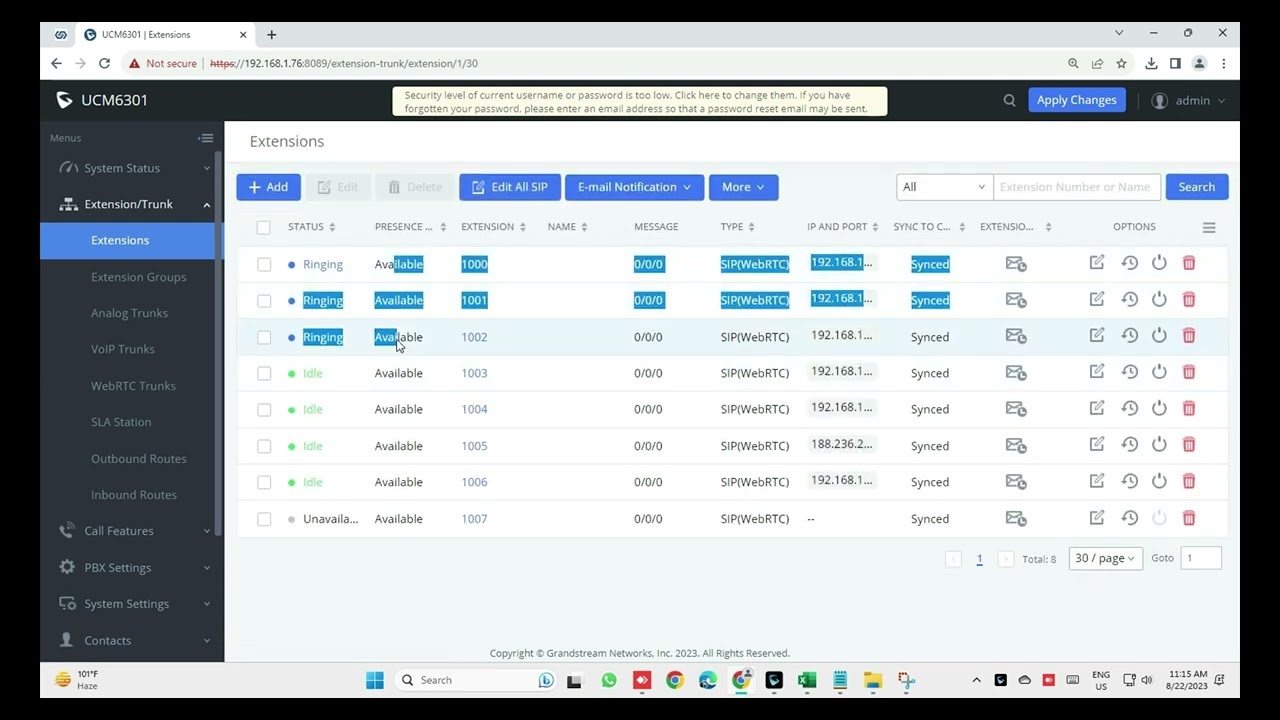This screenshot has width=1280, height=720.
Task: Check the box for extension 1004
Action: [264, 409]
